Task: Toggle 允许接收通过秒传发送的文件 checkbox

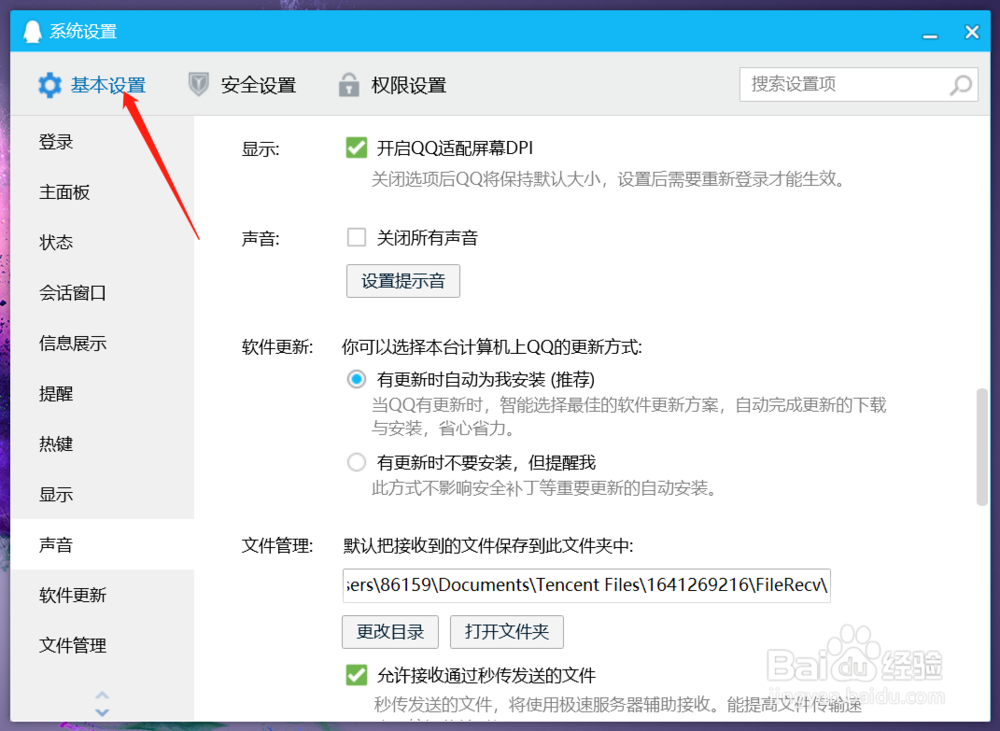Action: [357, 675]
